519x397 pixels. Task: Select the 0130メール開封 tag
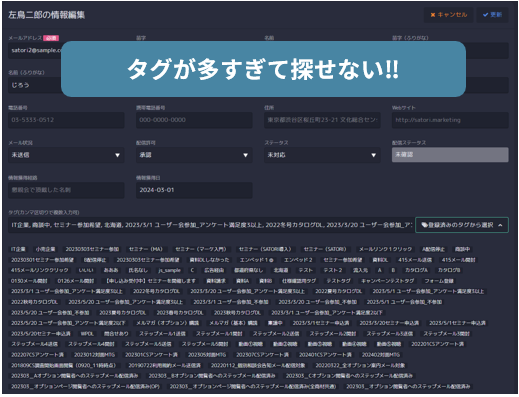[29, 281]
